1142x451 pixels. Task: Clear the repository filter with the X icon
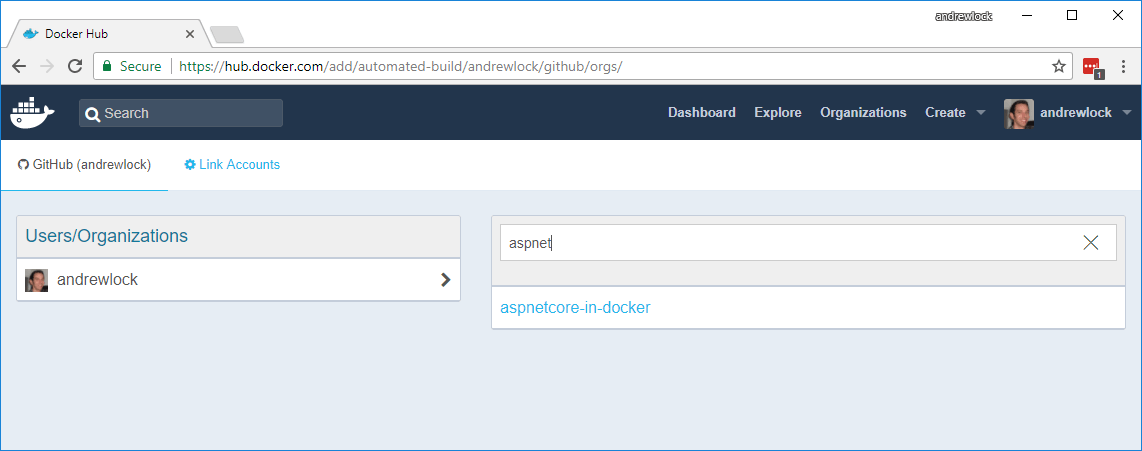[1090, 243]
